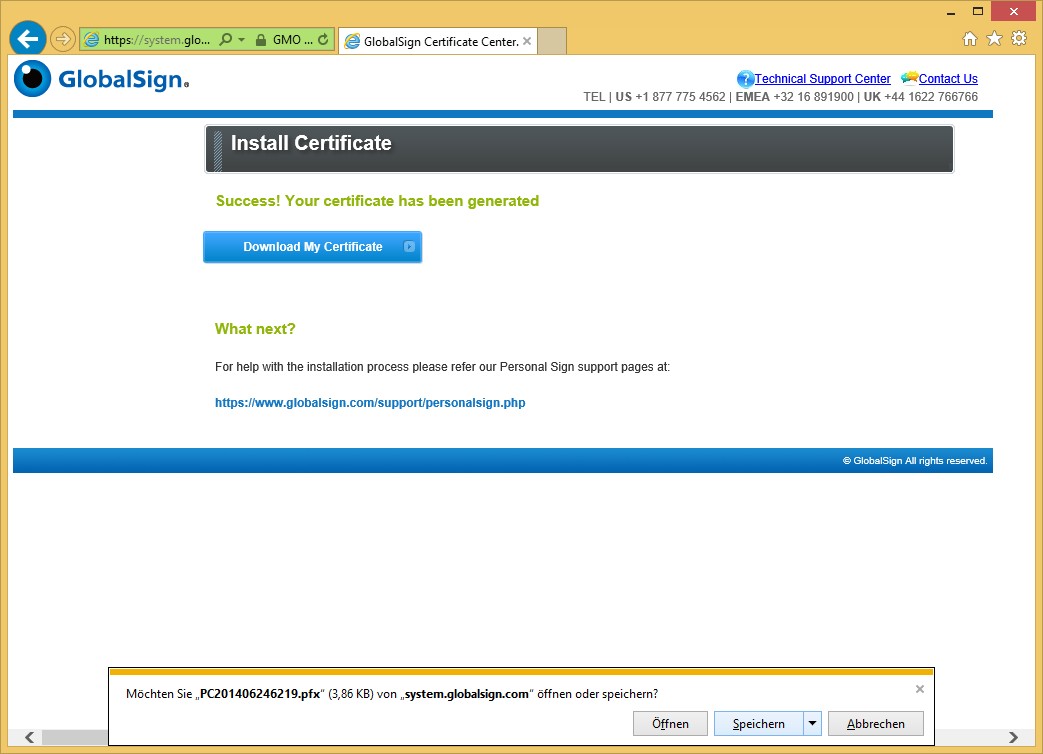
Task: Go back with the browser back arrow
Action: pos(28,39)
